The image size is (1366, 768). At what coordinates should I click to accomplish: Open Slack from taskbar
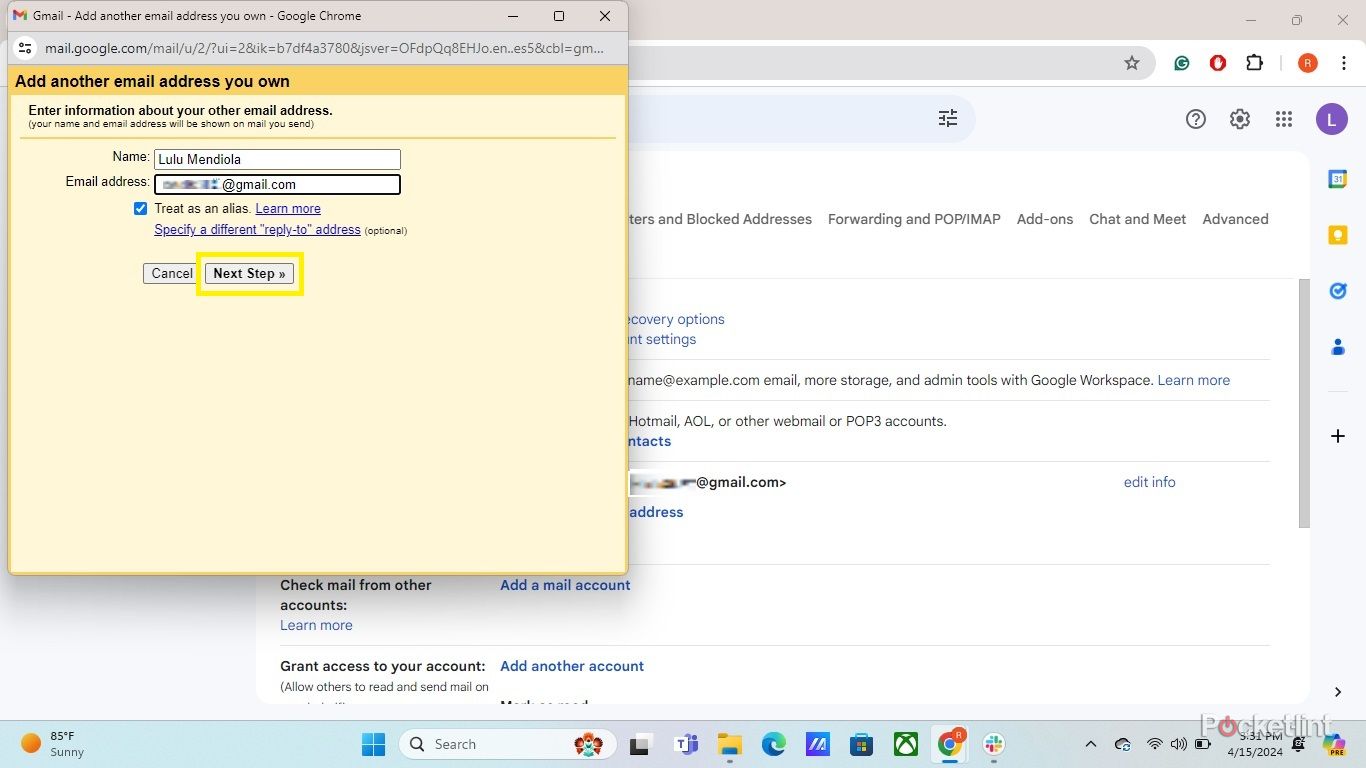click(994, 744)
